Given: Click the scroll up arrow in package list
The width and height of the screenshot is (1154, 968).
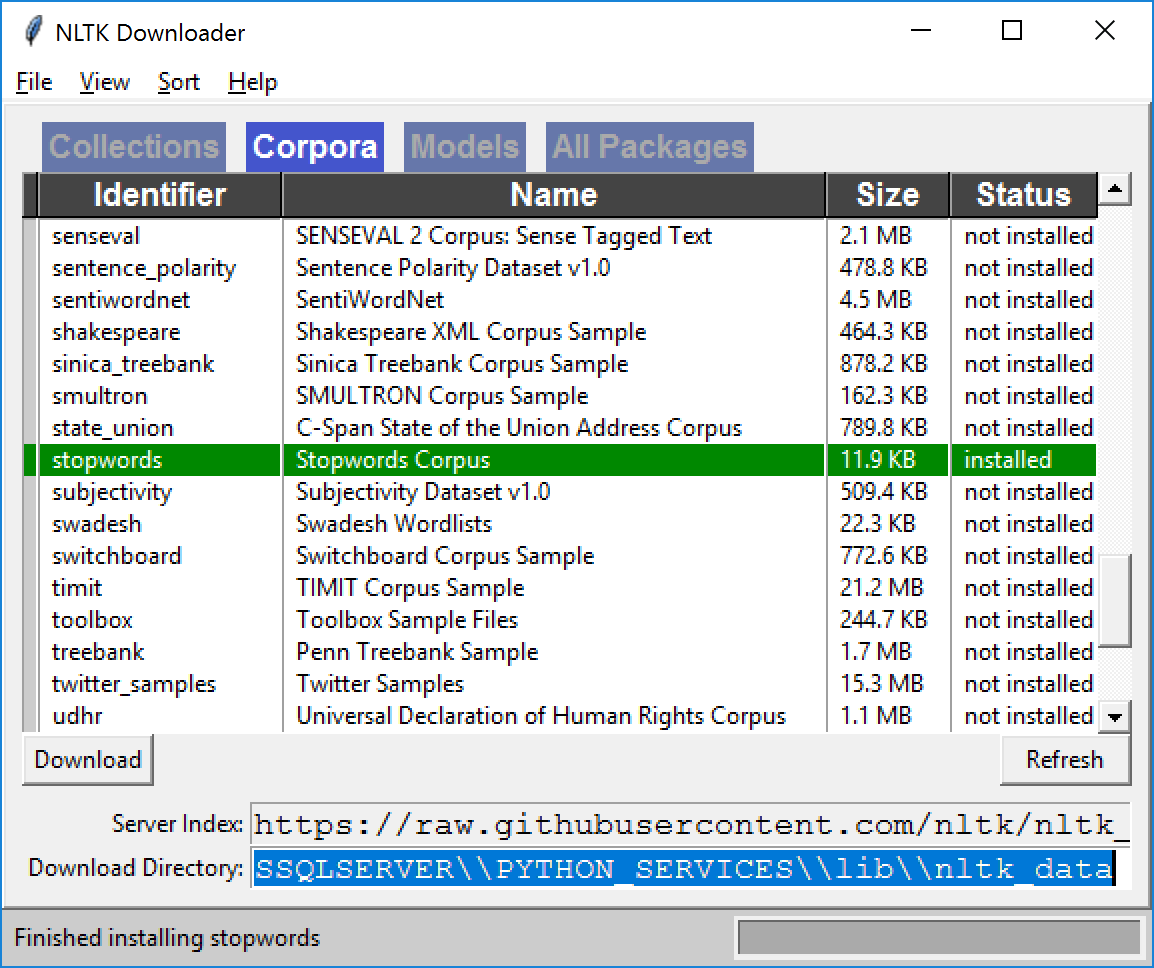Looking at the screenshot, I should click(1115, 189).
